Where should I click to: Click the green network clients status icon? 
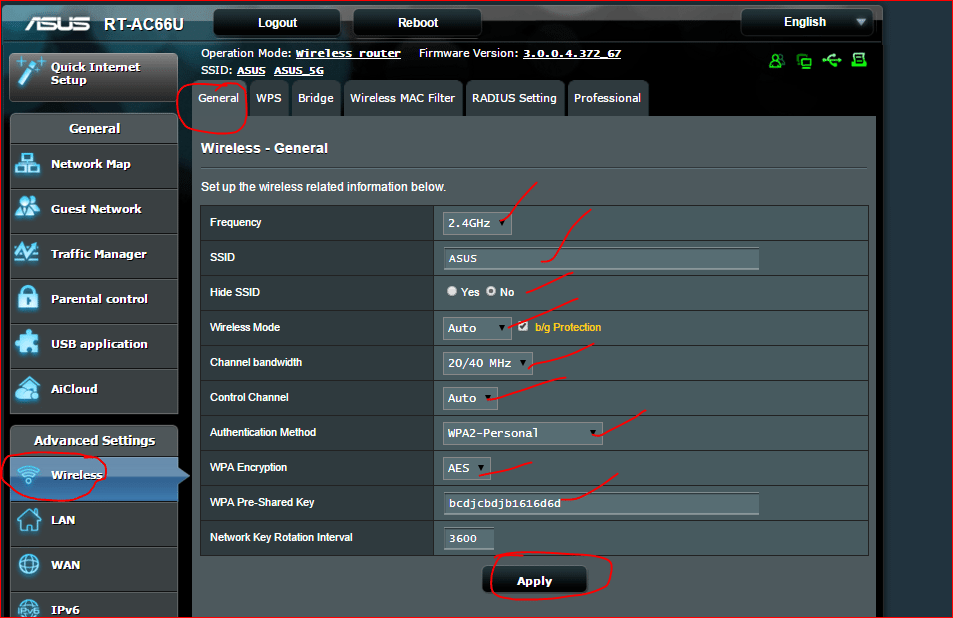point(804,61)
